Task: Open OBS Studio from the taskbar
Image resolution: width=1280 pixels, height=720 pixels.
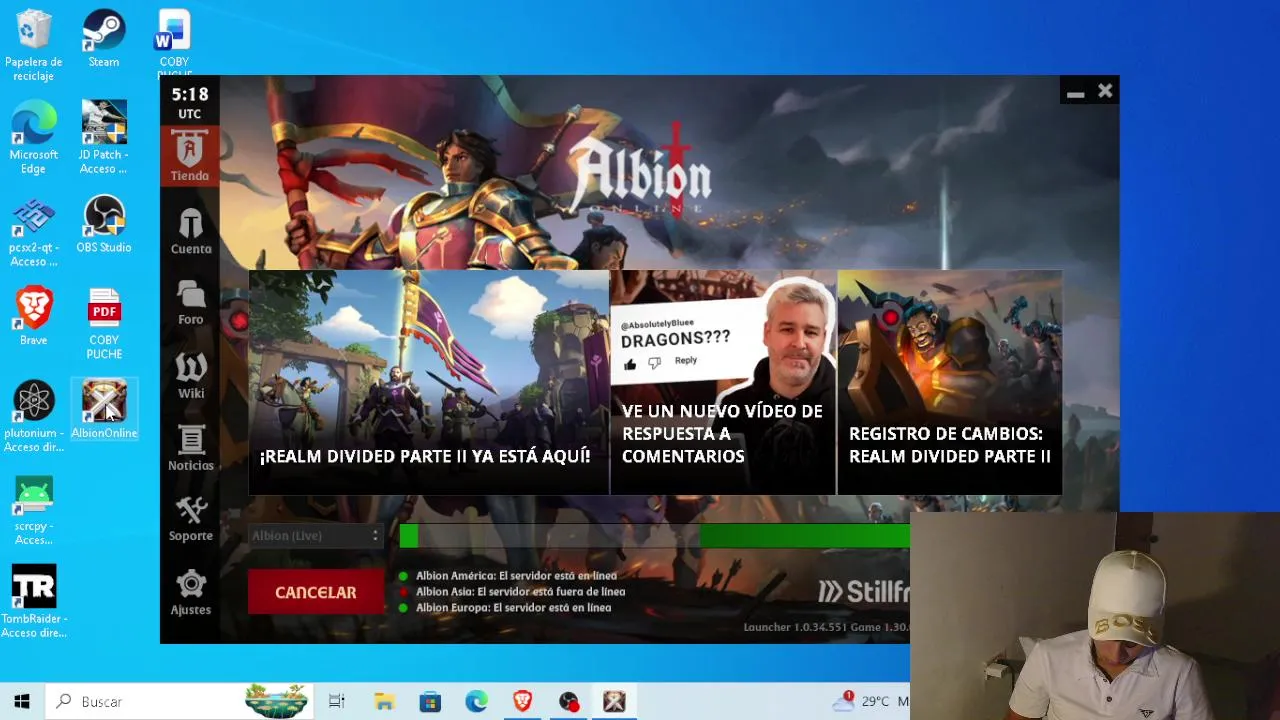Action: click(568, 701)
